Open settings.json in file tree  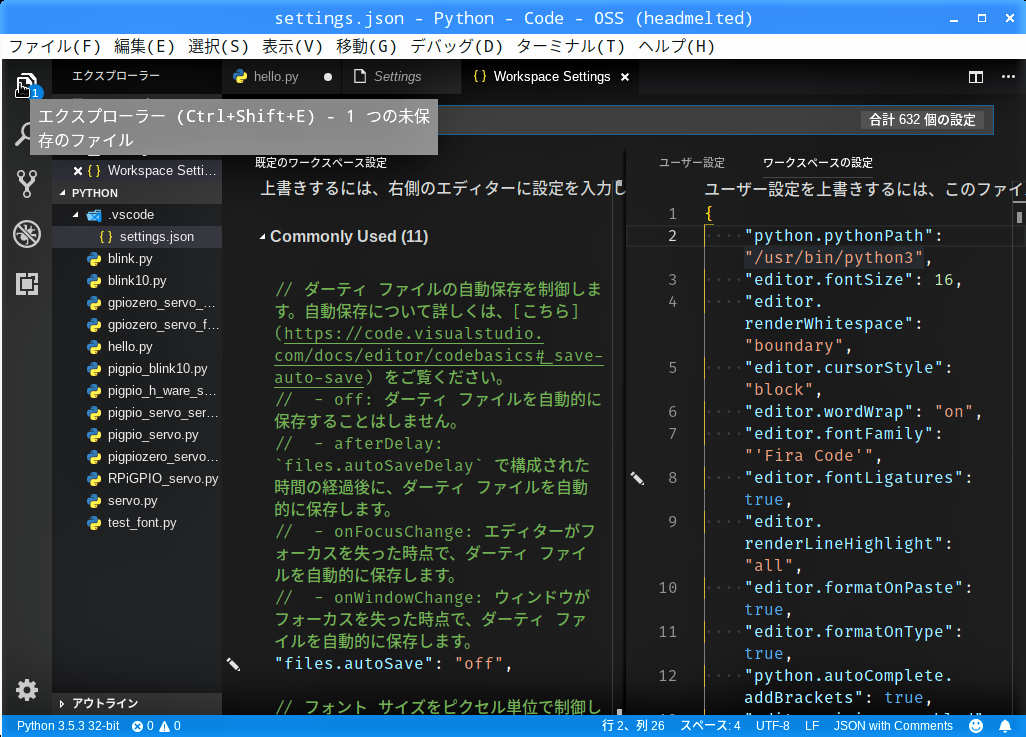(x=137, y=236)
